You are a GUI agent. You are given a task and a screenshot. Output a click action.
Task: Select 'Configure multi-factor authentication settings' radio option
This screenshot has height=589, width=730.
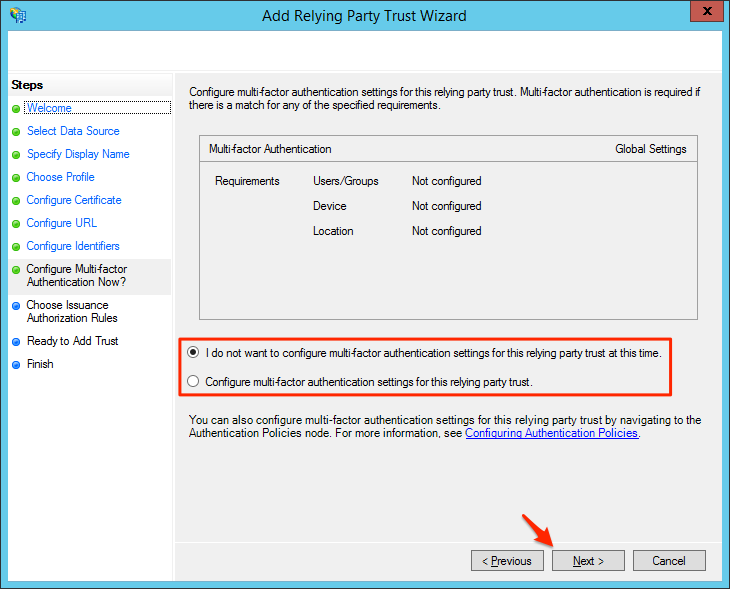point(193,381)
